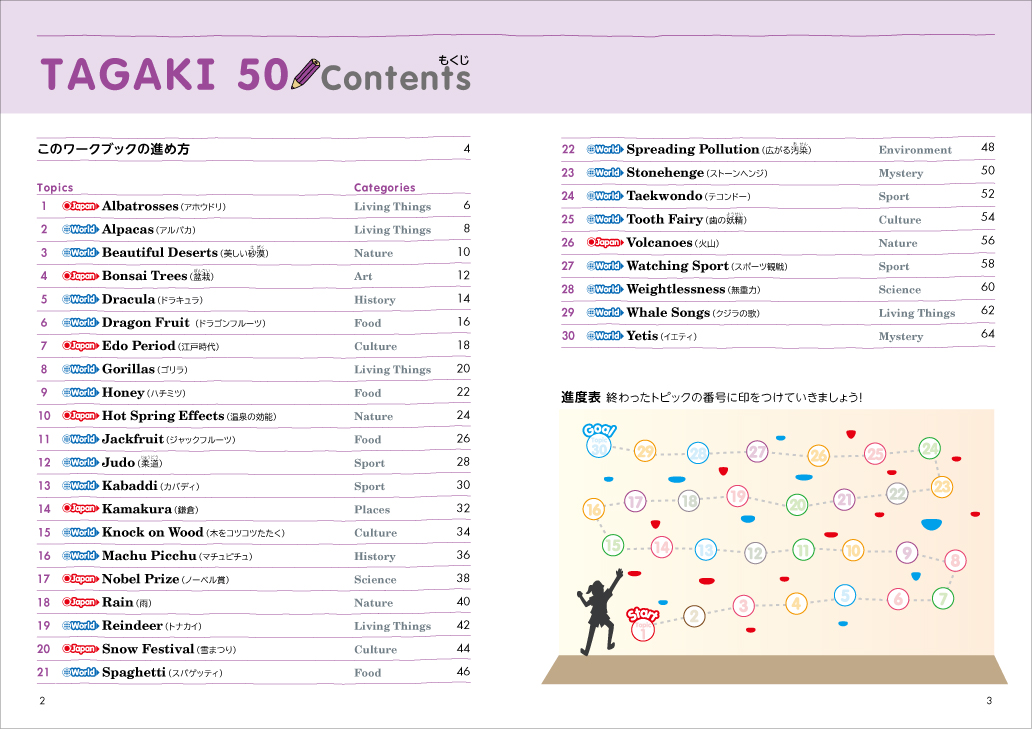Click 'Mystery' category in Stonehenge row

pyautogui.click(x=901, y=174)
